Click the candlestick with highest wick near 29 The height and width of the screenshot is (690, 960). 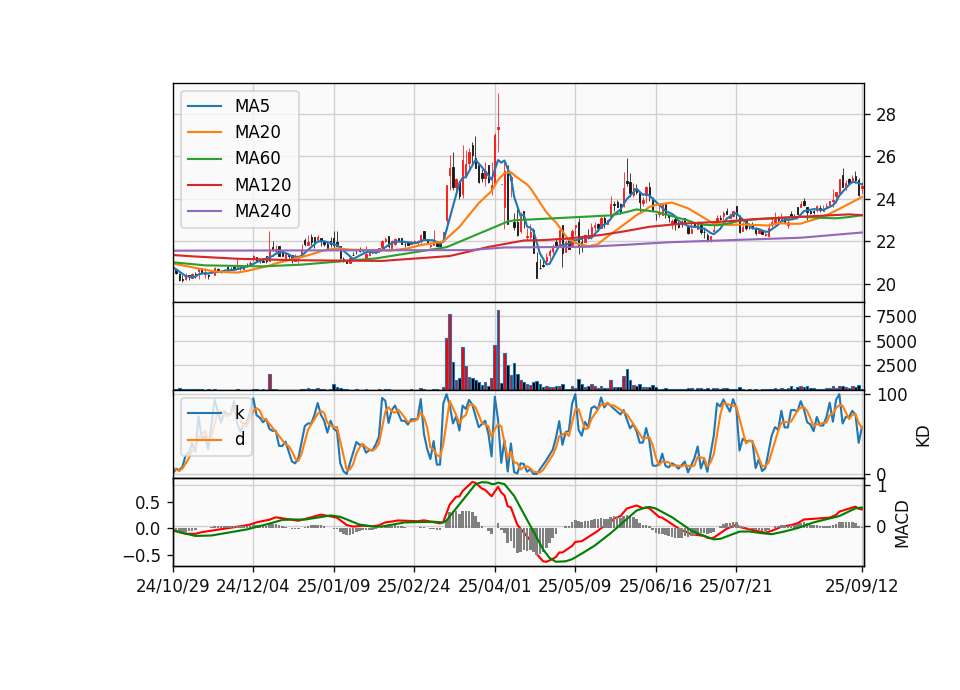pos(498,122)
